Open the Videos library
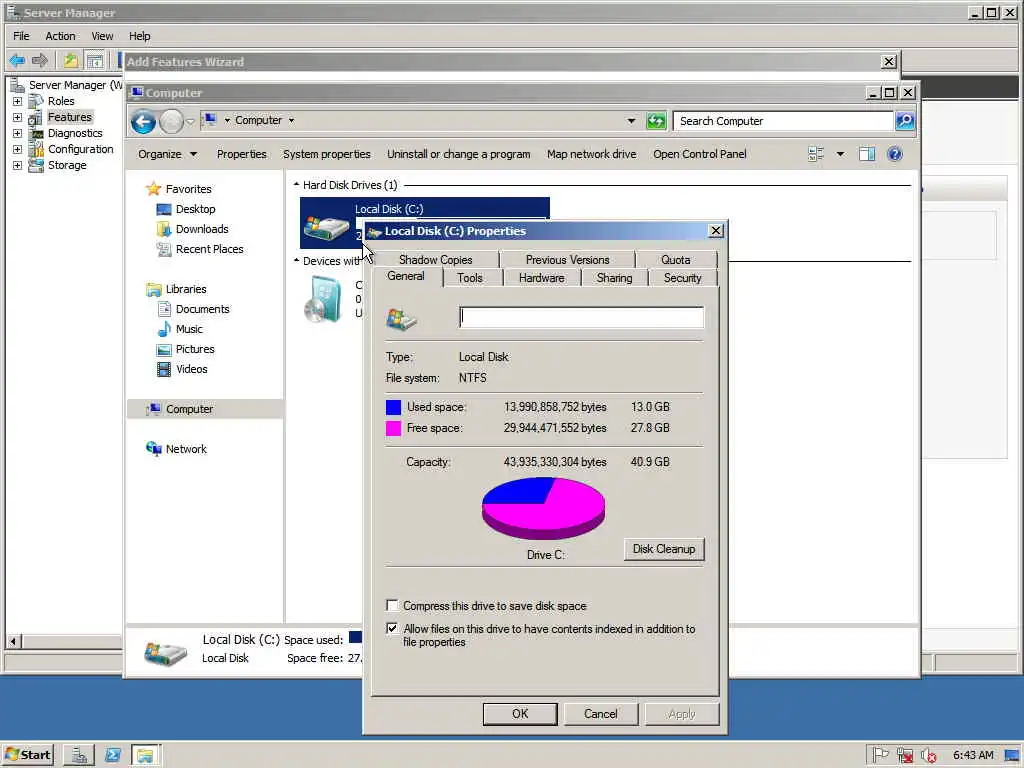 191,369
